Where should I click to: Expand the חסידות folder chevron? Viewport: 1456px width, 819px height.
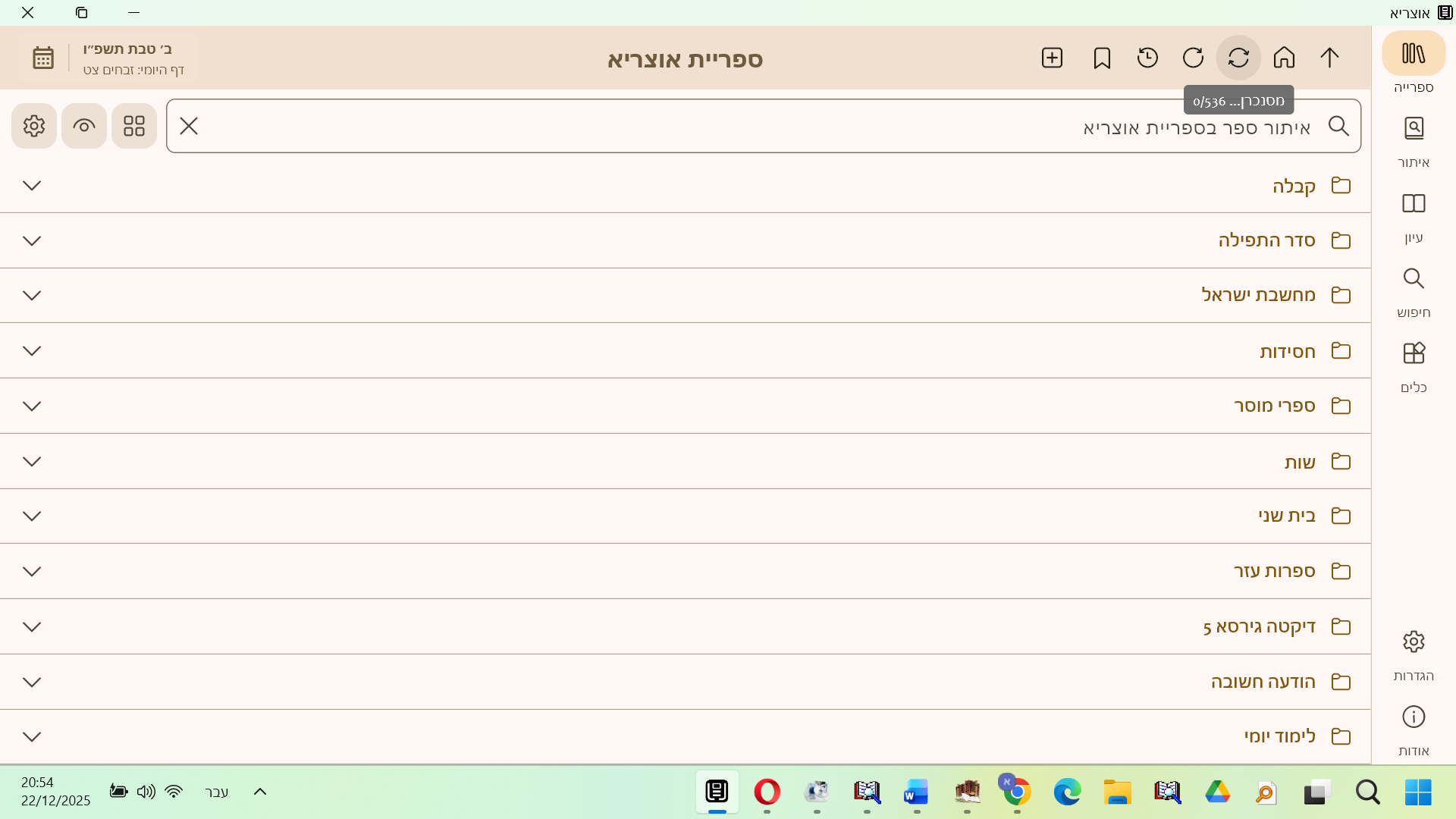click(x=32, y=351)
